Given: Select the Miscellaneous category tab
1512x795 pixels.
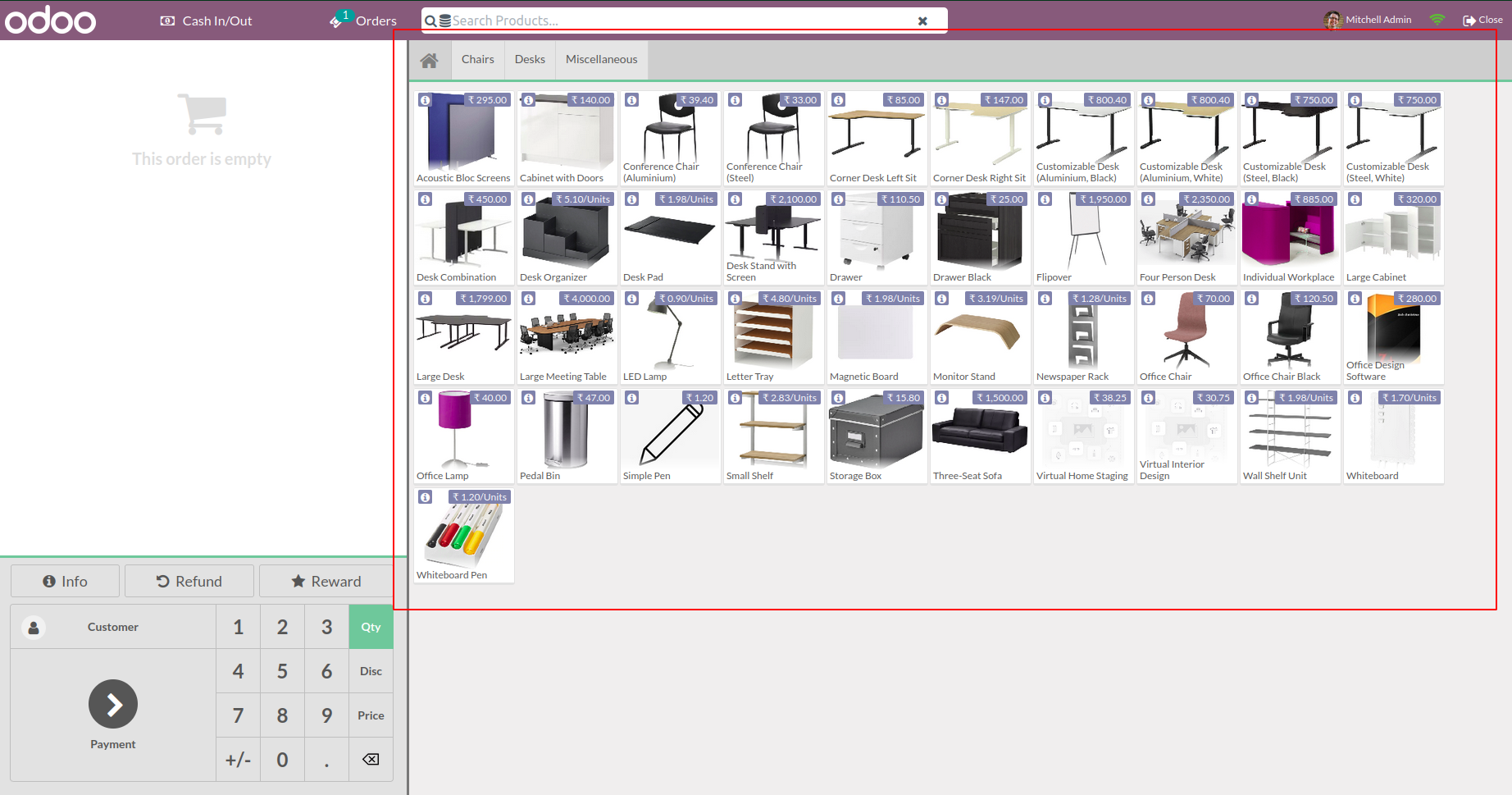Looking at the screenshot, I should coord(601,60).
